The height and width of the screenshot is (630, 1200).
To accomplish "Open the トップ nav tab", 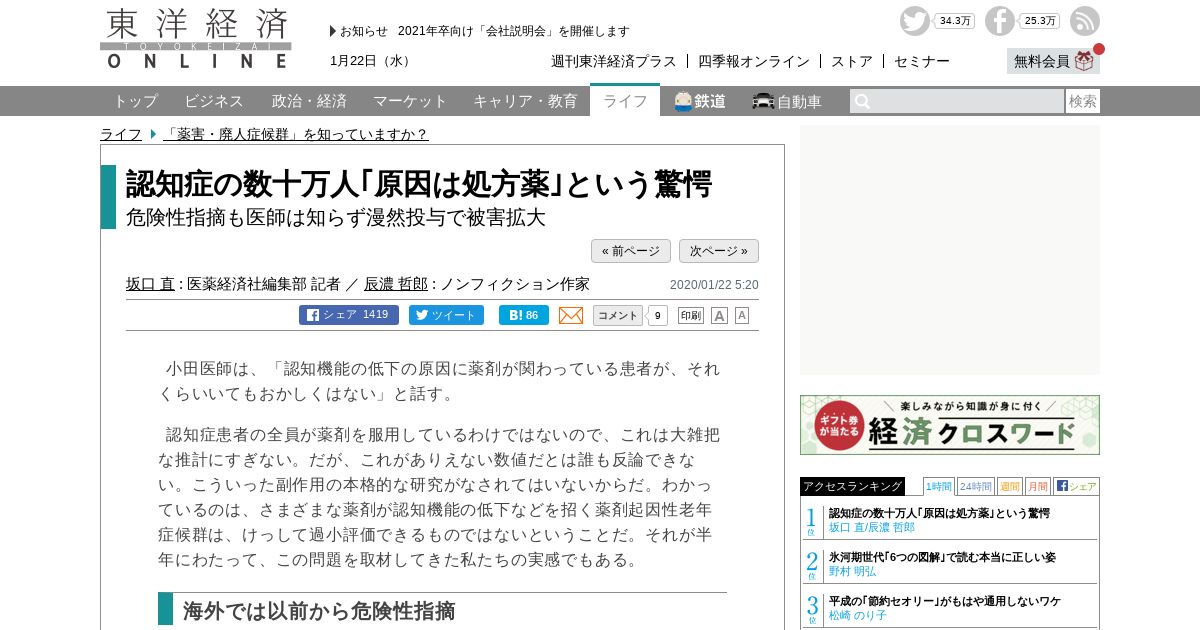I will tap(135, 101).
